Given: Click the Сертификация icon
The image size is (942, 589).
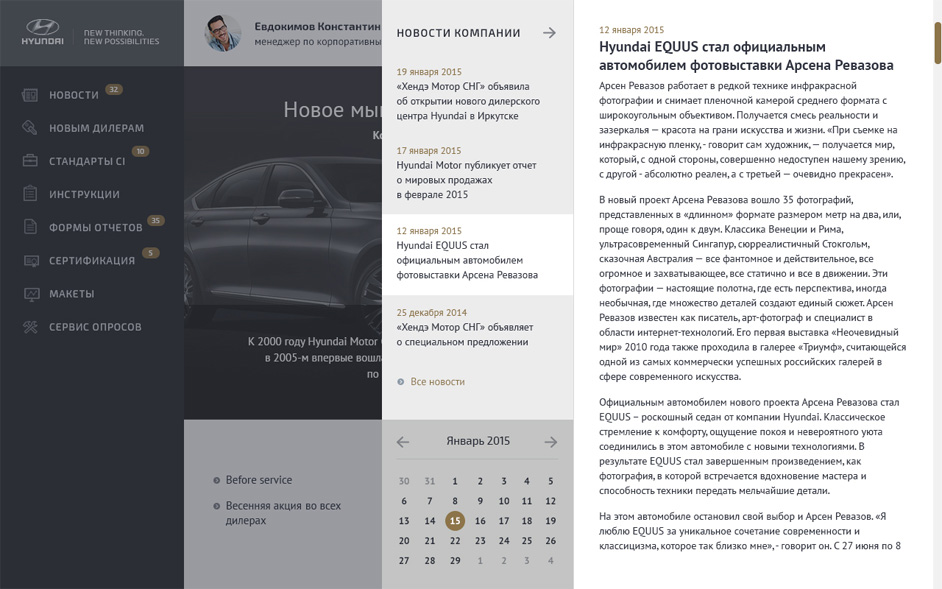Looking at the screenshot, I should (x=30, y=261).
